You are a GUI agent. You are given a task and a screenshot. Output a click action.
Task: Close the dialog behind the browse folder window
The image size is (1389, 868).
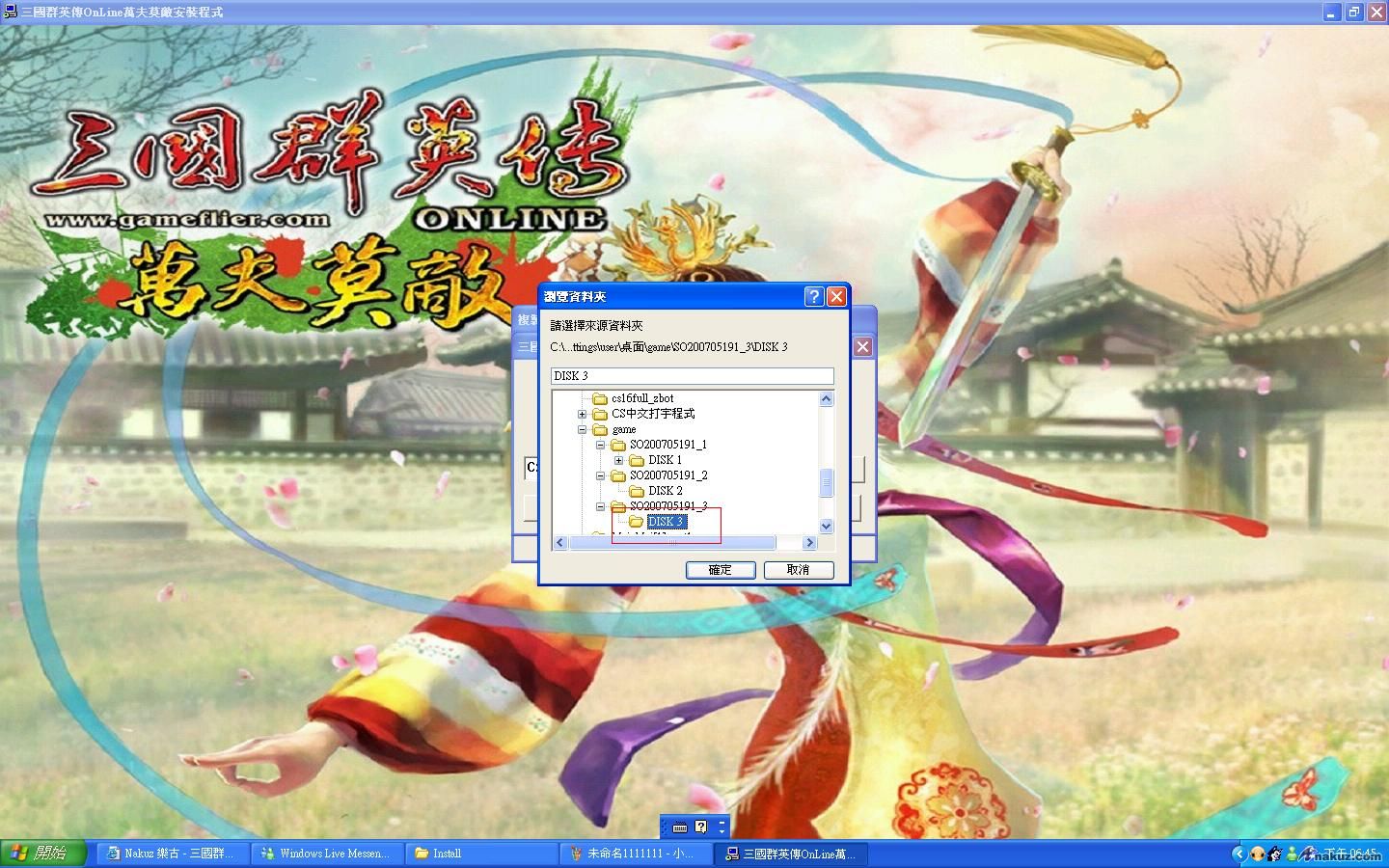862,346
